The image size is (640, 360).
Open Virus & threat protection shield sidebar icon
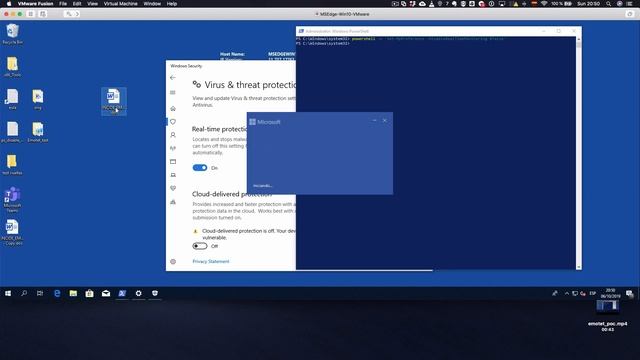pos(173,122)
